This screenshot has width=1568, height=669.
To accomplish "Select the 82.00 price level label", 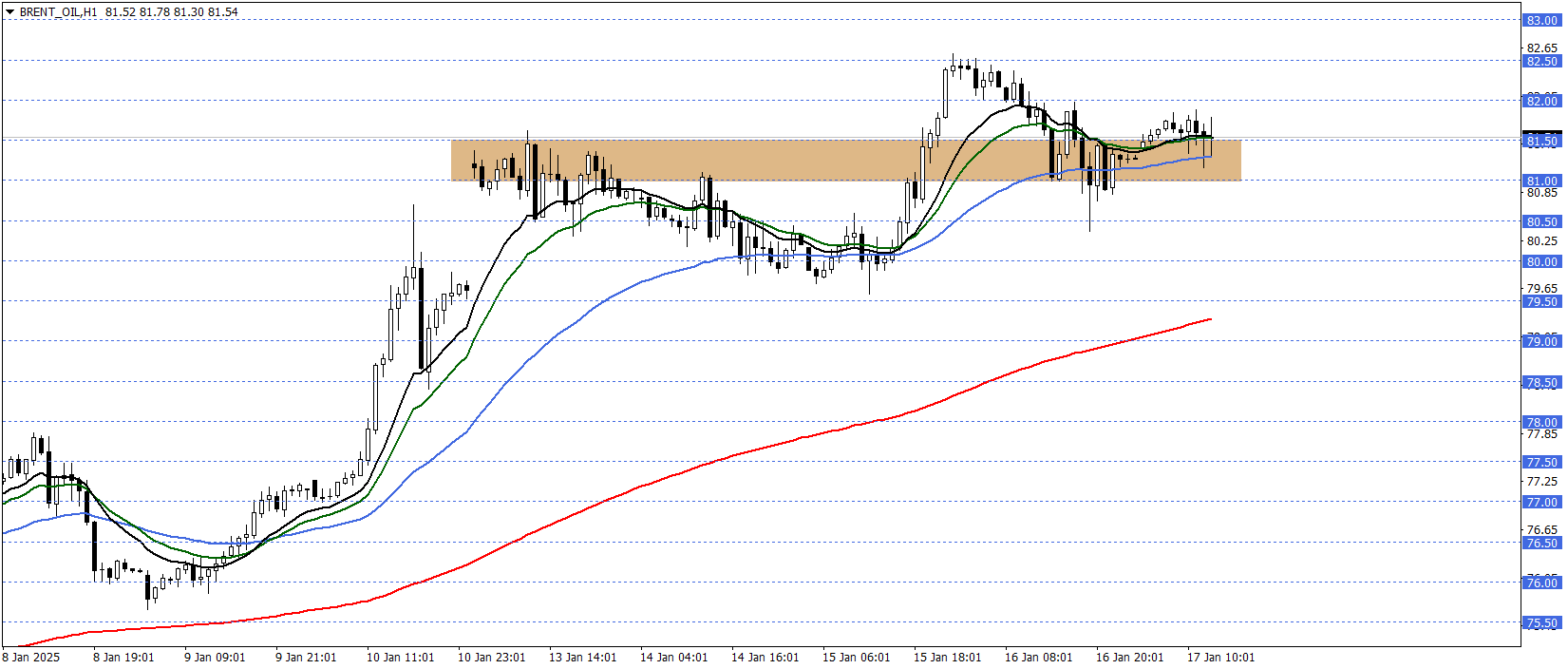I will tap(1541, 102).
